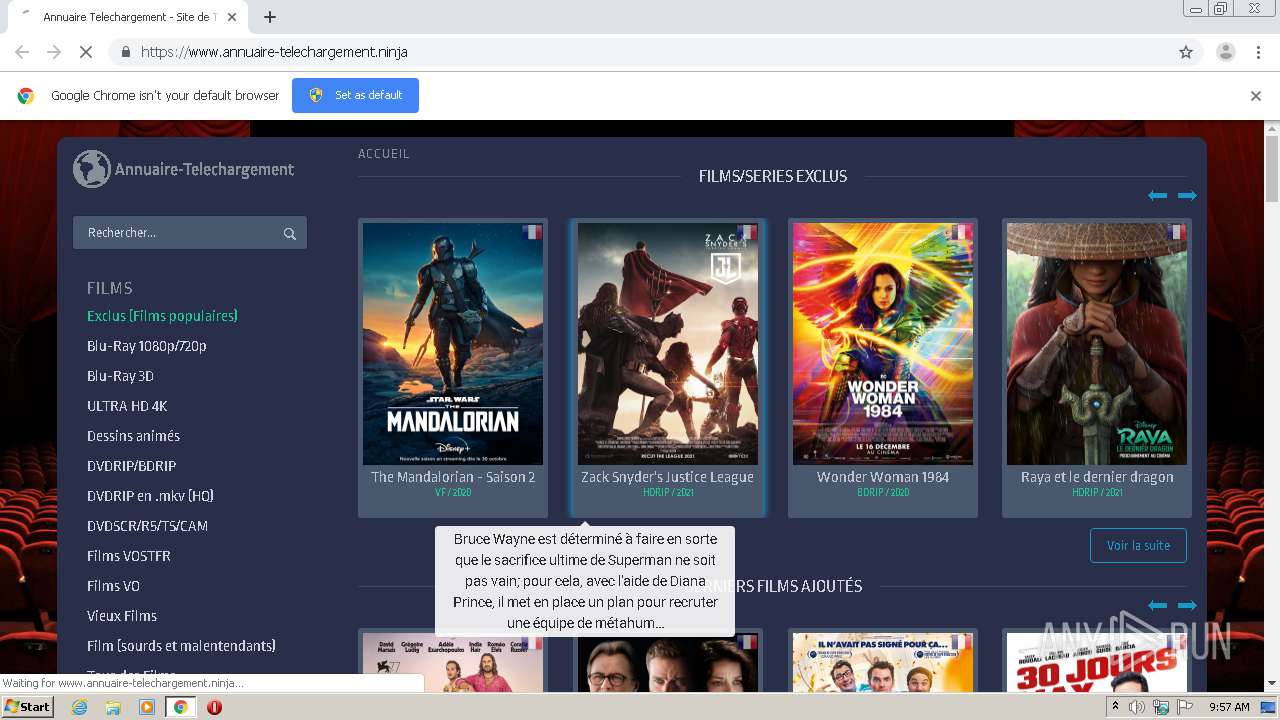Open the Chrome three-dot menu
This screenshot has height=720, width=1280.
pyautogui.click(x=1258, y=52)
